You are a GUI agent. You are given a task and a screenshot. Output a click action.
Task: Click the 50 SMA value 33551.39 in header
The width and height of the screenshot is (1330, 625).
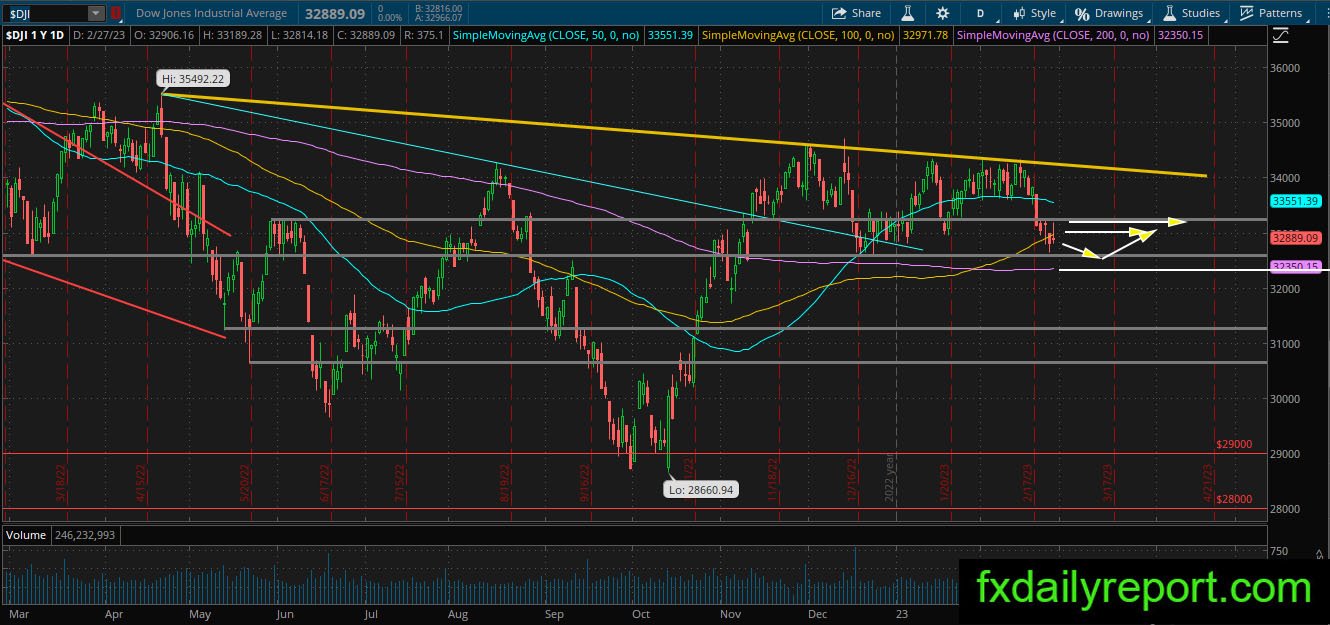click(670, 34)
